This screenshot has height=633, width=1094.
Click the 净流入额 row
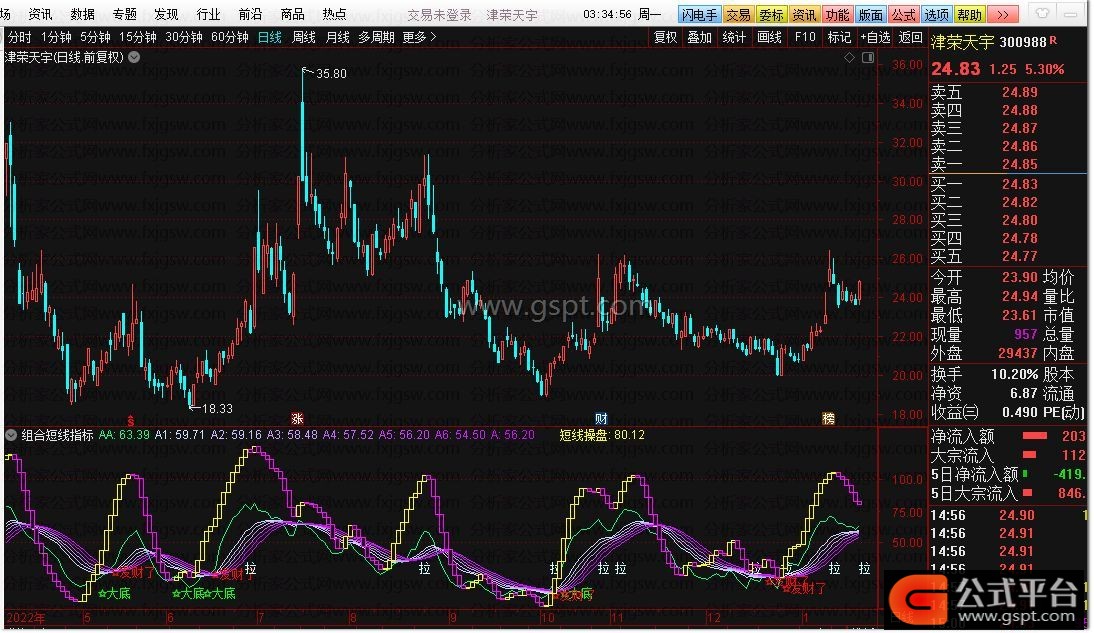point(1008,437)
